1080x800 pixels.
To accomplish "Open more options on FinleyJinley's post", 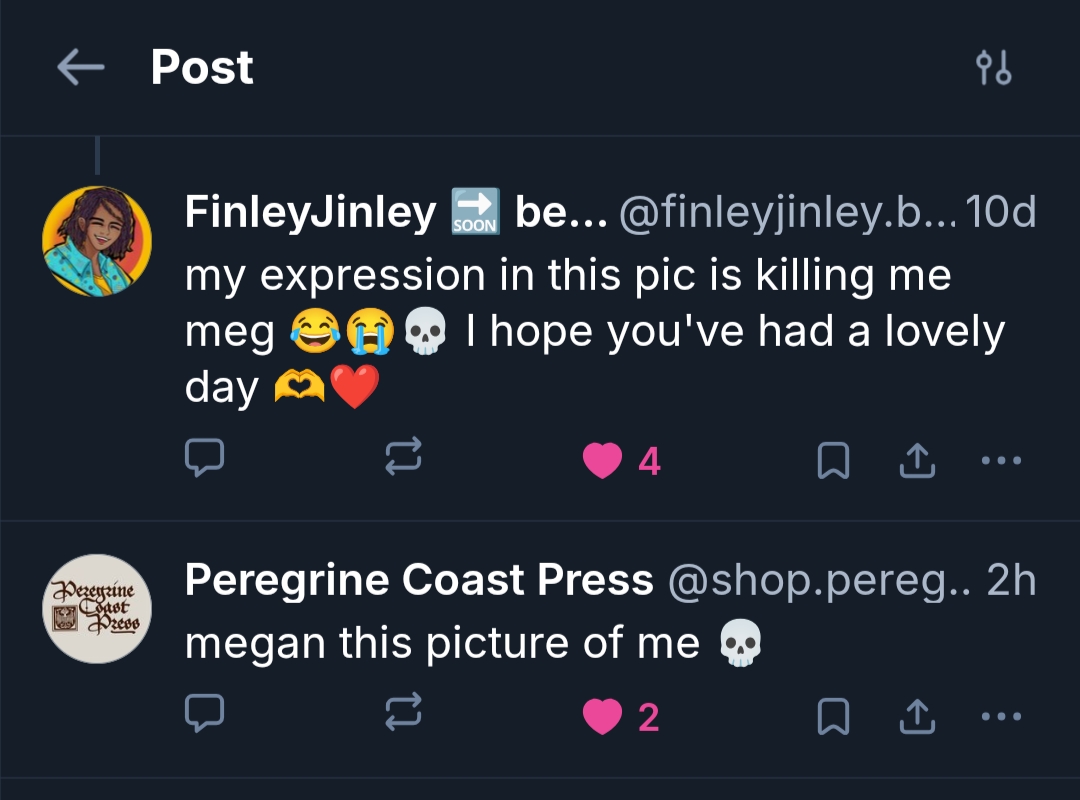I will [1001, 461].
